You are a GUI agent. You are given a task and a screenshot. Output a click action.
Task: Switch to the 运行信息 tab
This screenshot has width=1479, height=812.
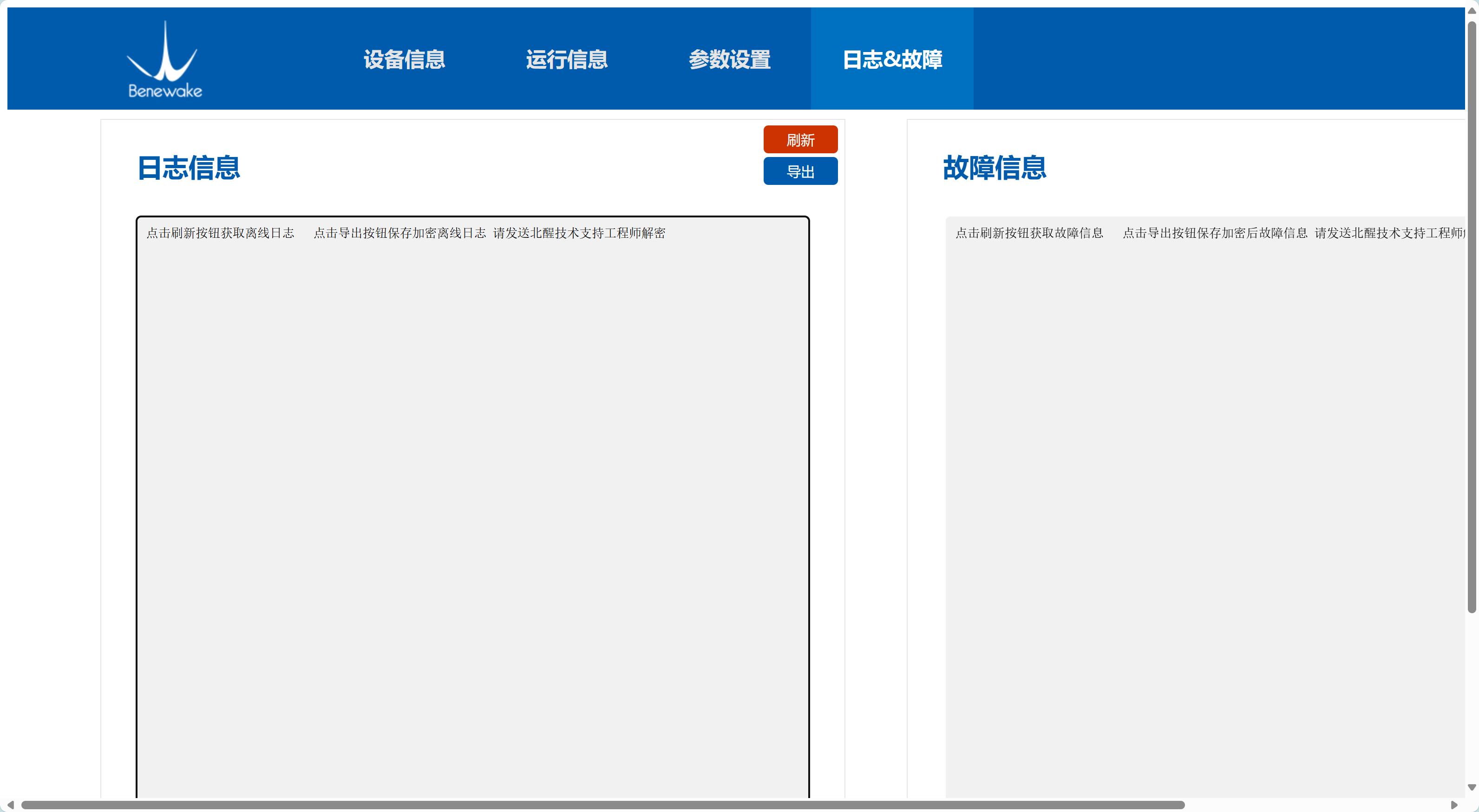[x=567, y=59]
